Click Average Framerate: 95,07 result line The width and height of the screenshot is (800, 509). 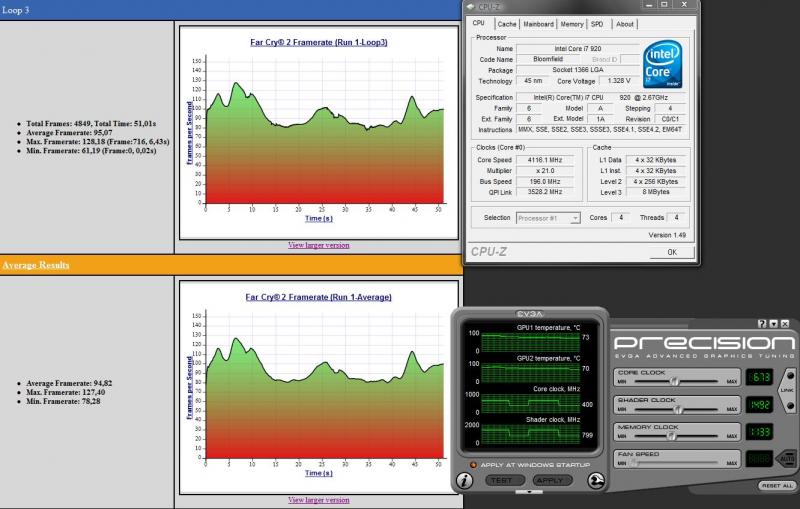pyautogui.click(x=69, y=133)
